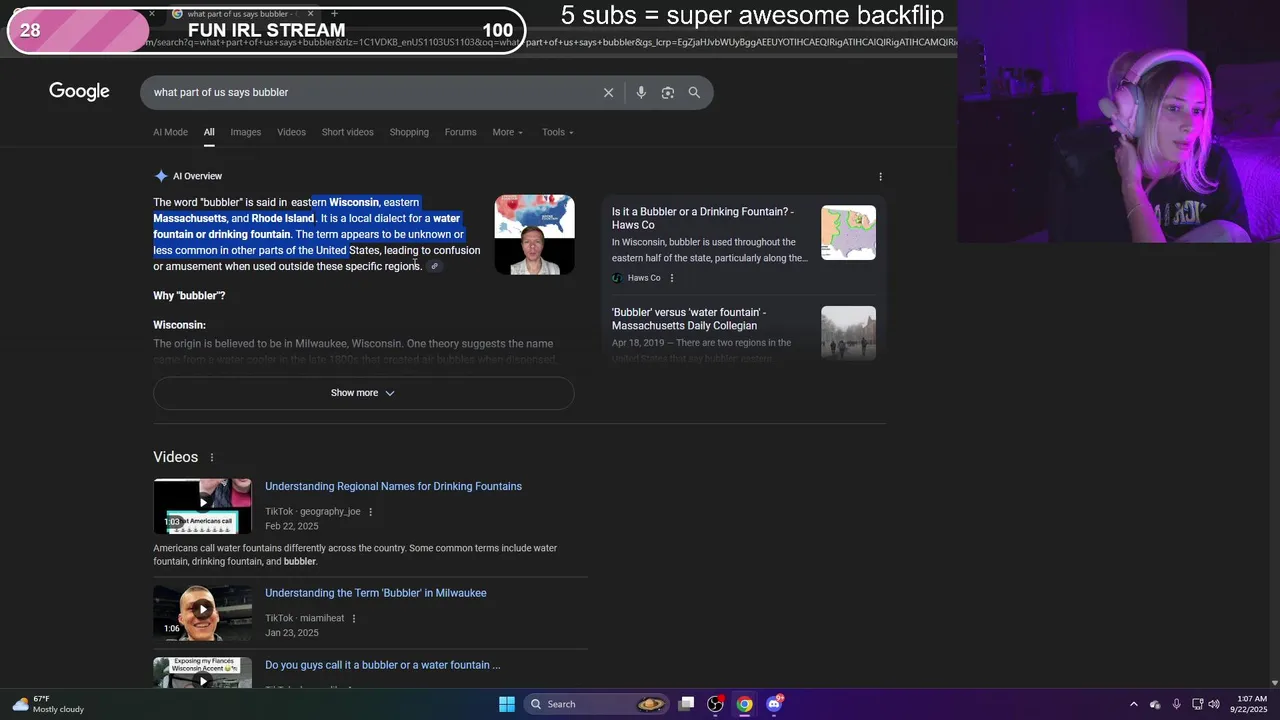Play the geography_joe 1:03 video thumbnail
Screen dimensions: 1280x720
tap(202, 506)
